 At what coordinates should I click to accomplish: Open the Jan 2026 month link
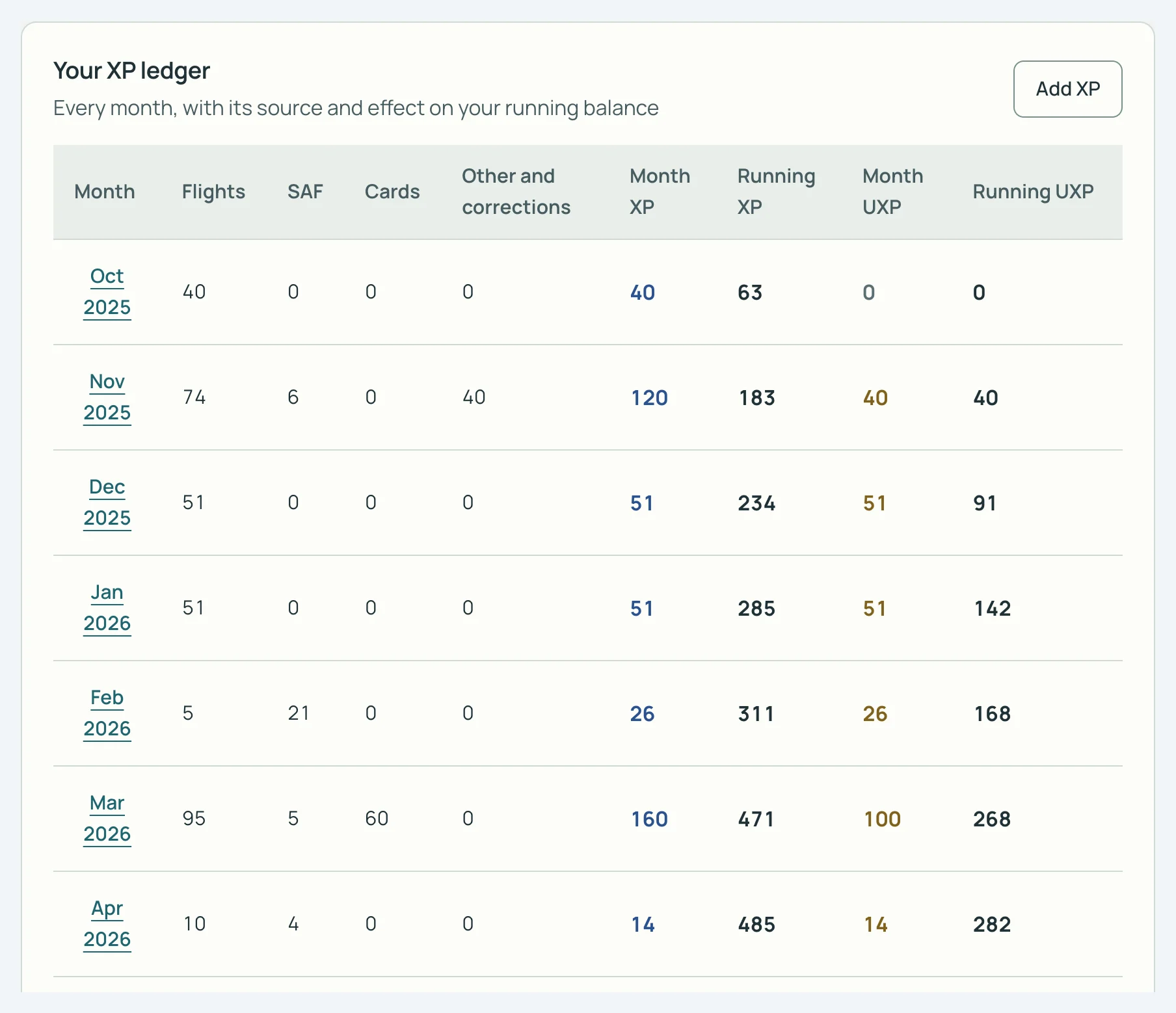107,608
